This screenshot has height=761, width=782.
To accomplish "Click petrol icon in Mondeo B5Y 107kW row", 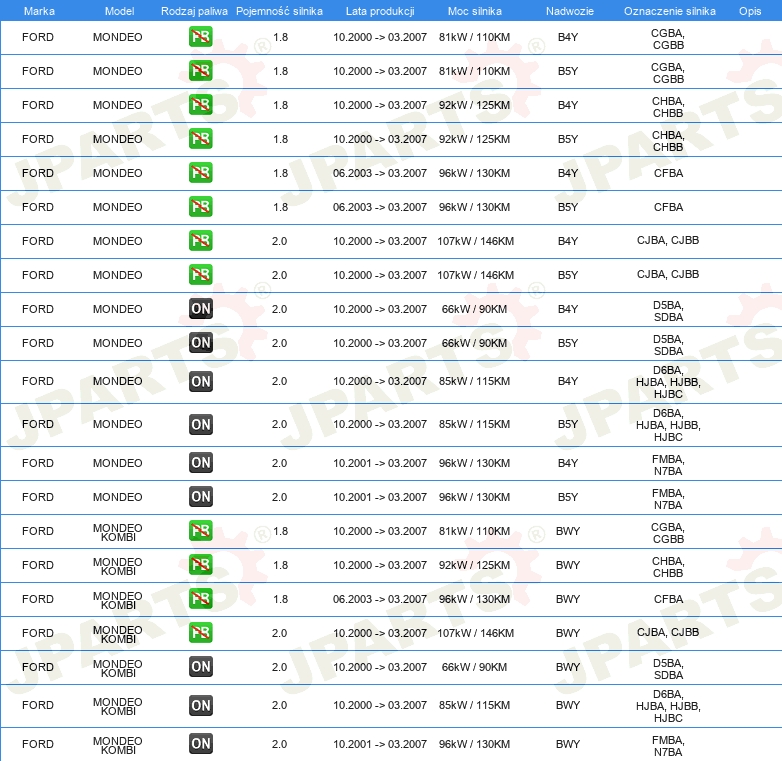I will [200, 274].
